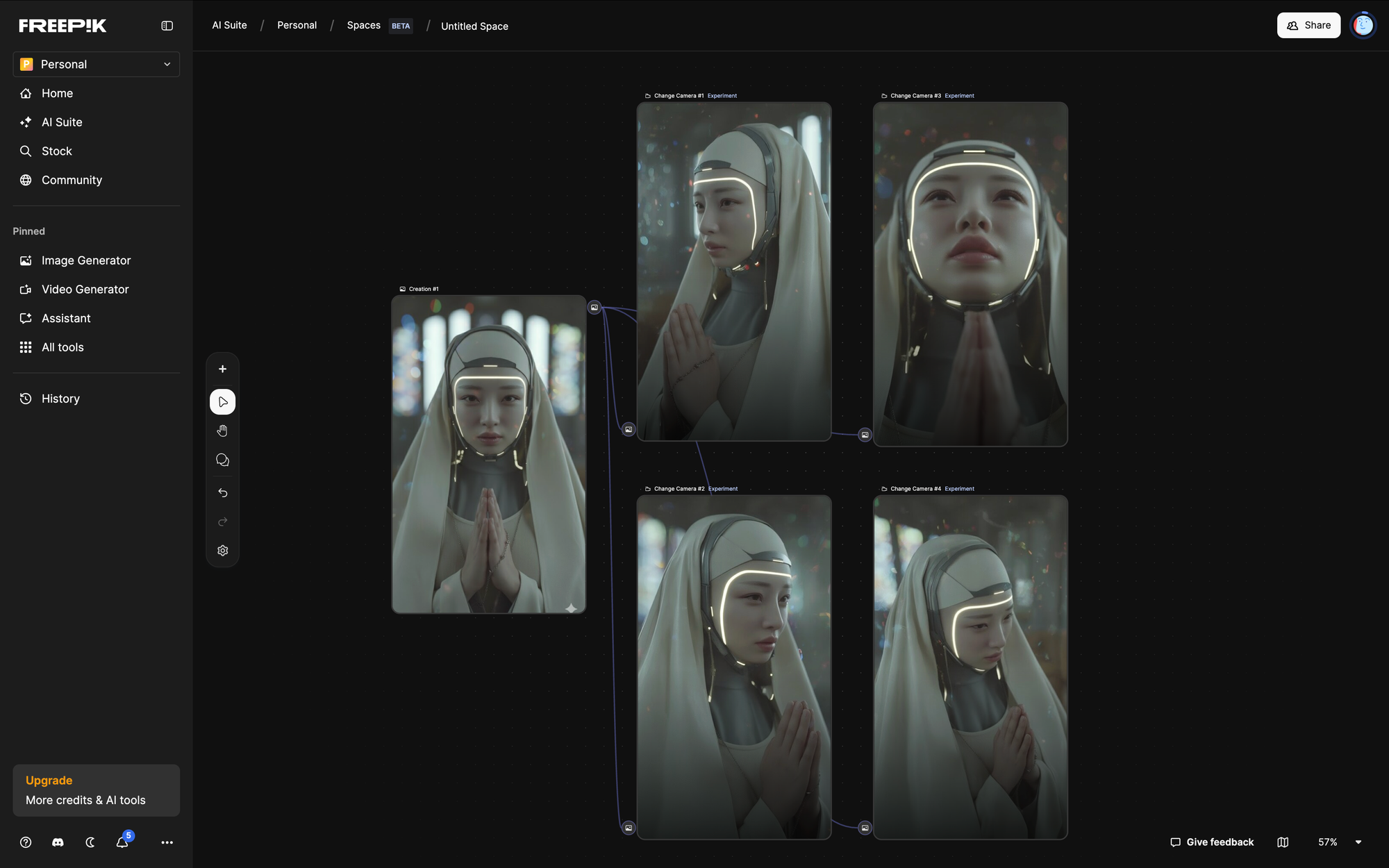Screen dimensions: 1389x868
Task: Toggle the minimap icon
Action: point(1283,842)
